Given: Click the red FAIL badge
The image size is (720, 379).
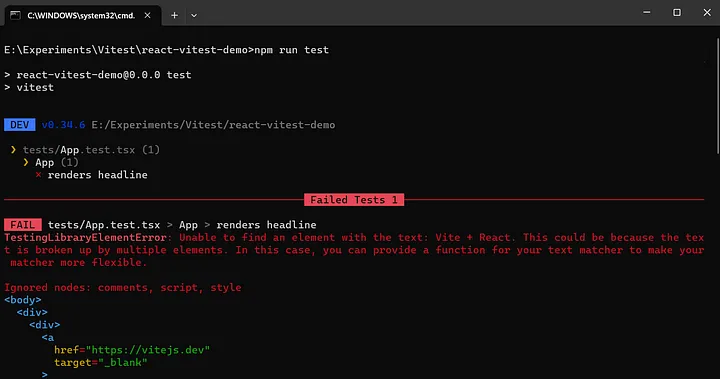Looking at the screenshot, I should pyautogui.click(x=22, y=225).
